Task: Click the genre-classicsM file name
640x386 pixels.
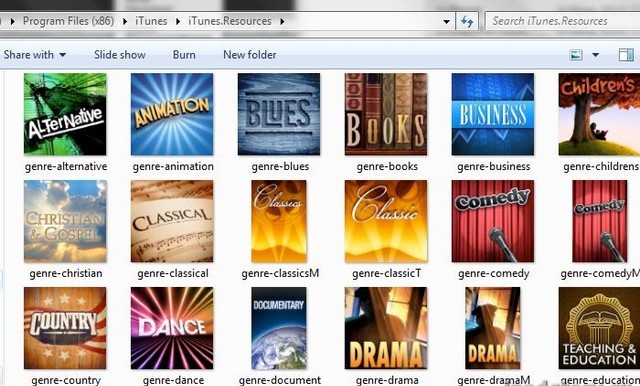Action: click(280, 273)
